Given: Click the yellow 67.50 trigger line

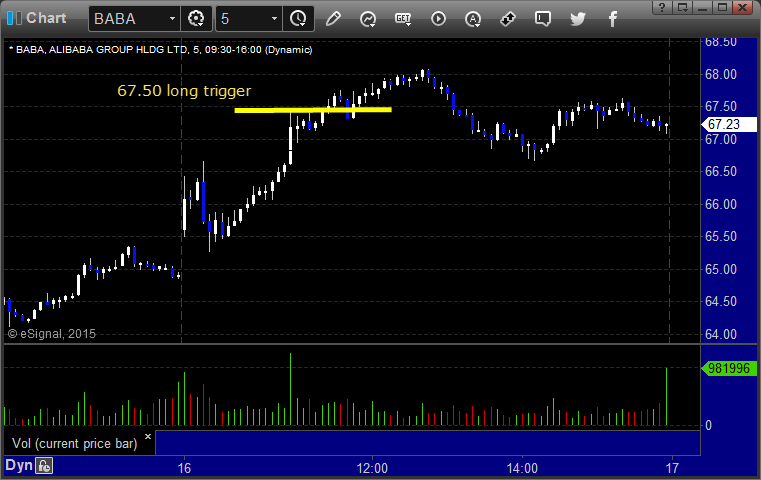Looking at the screenshot, I should point(313,110).
